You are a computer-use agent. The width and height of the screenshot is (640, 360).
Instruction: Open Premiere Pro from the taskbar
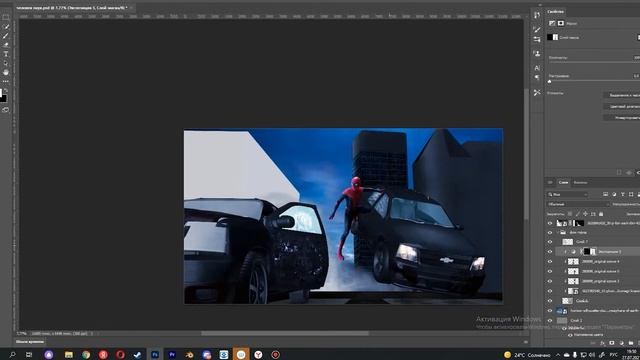click(172, 354)
